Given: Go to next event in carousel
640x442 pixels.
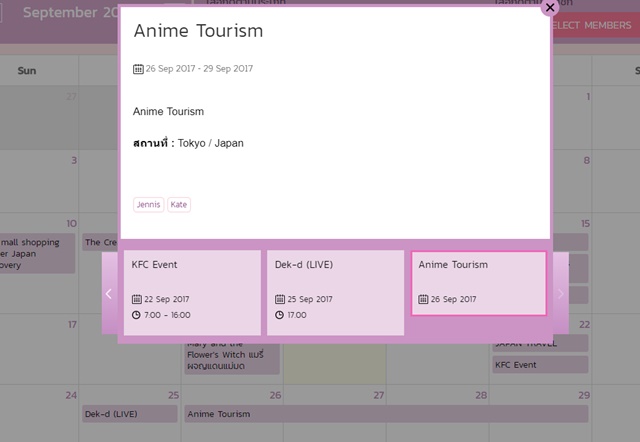Looking at the screenshot, I should 560,293.
